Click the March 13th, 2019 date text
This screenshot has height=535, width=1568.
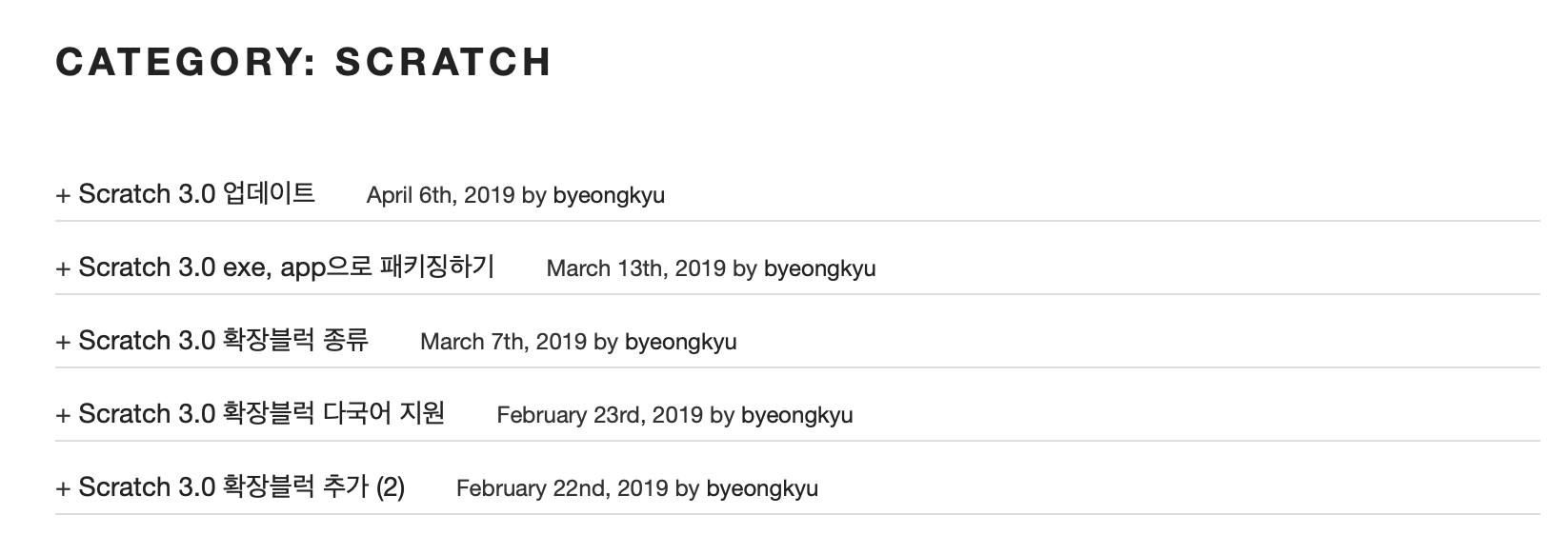(x=635, y=269)
